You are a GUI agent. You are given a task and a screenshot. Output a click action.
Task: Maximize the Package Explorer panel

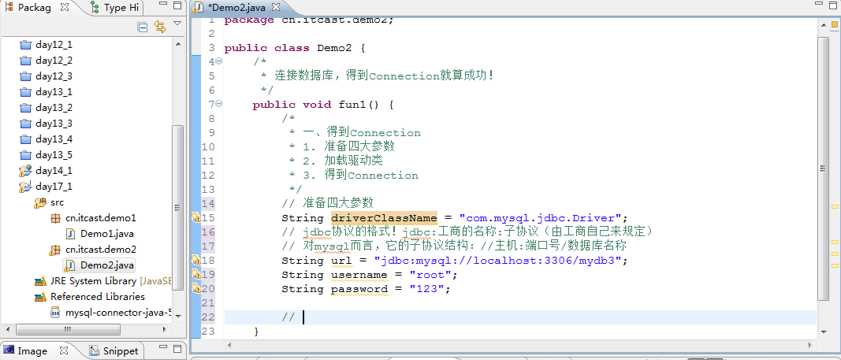click(x=177, y=5)
